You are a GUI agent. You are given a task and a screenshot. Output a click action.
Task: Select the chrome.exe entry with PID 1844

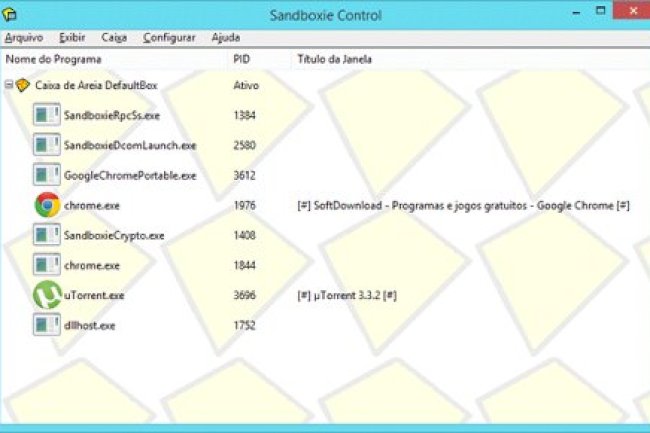tap(92, 266)
